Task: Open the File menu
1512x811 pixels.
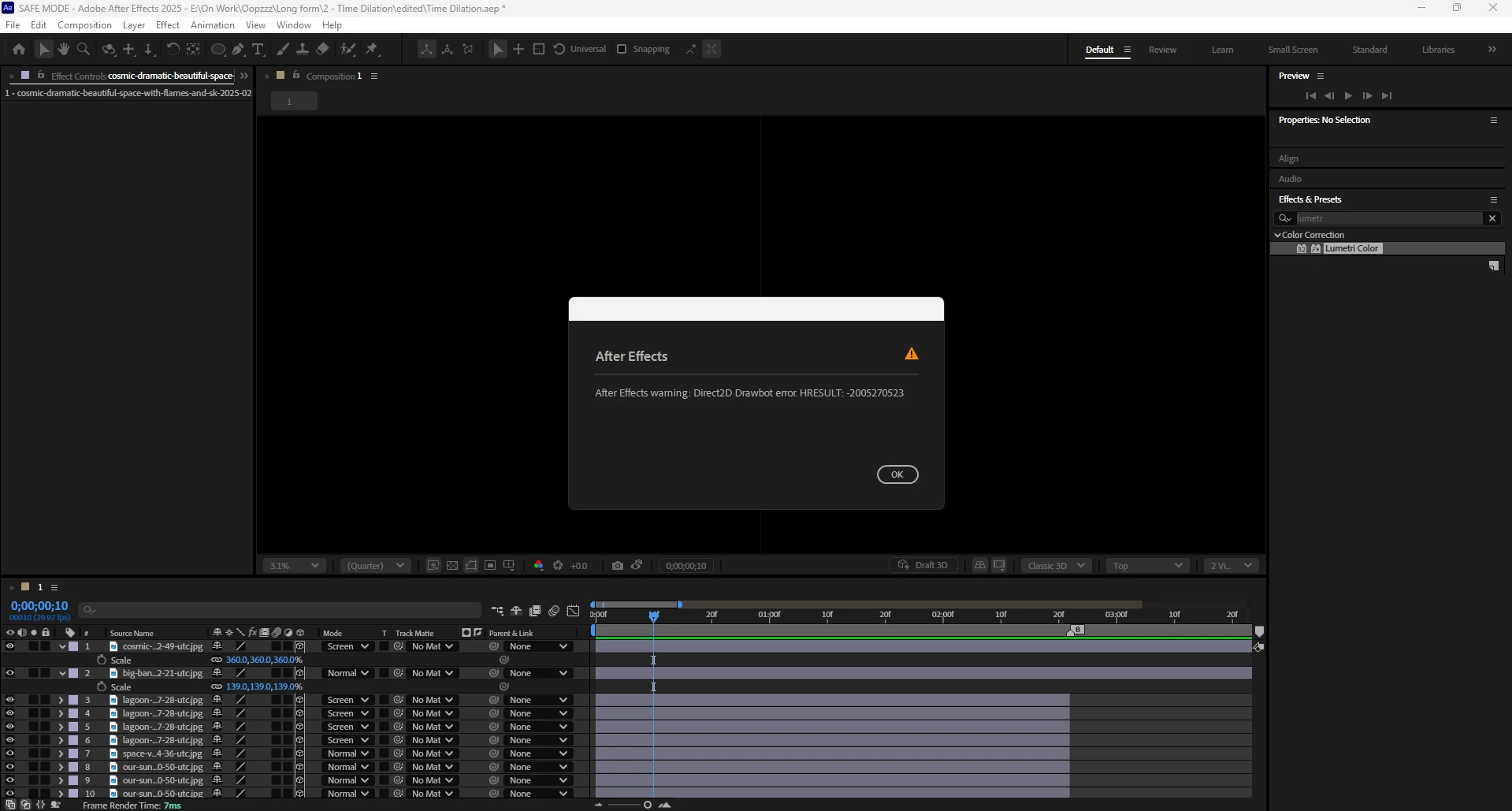Action: coord(13,25)
